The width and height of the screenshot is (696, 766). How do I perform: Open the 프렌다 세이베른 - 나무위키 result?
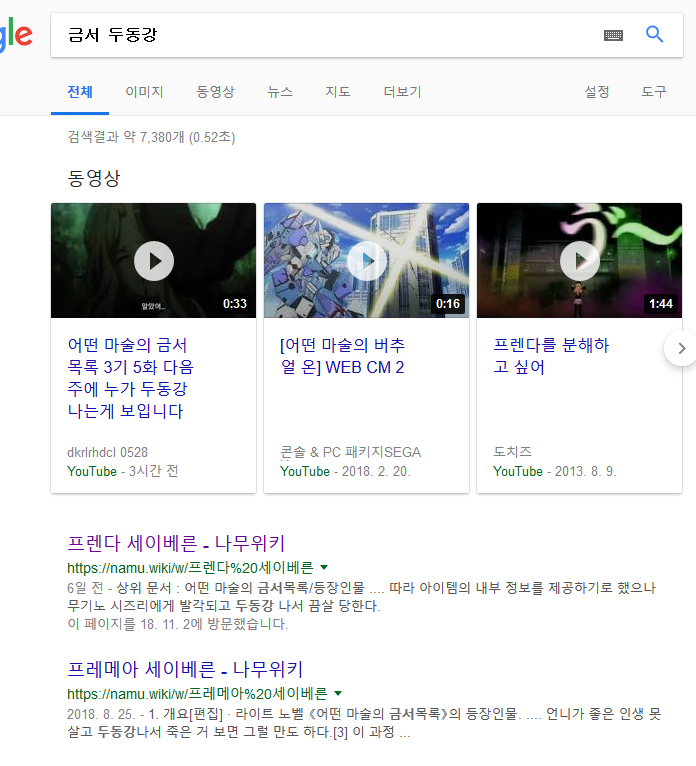(176, 544)
